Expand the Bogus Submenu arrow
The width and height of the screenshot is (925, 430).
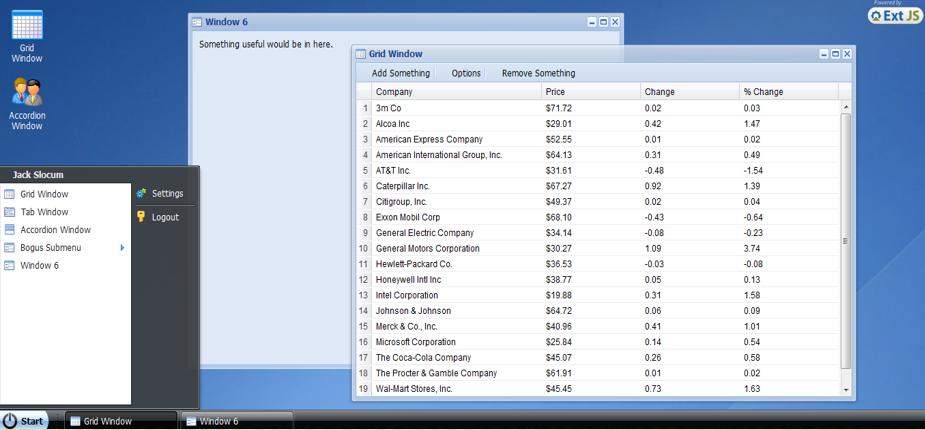[x=123, y=248]
